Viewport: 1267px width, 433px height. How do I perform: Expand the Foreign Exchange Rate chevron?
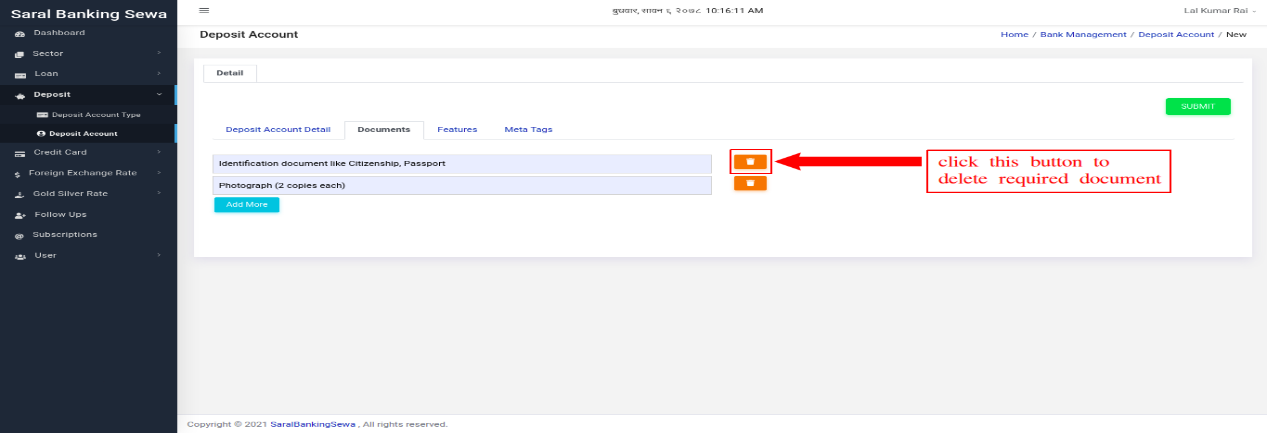(159, 173)
